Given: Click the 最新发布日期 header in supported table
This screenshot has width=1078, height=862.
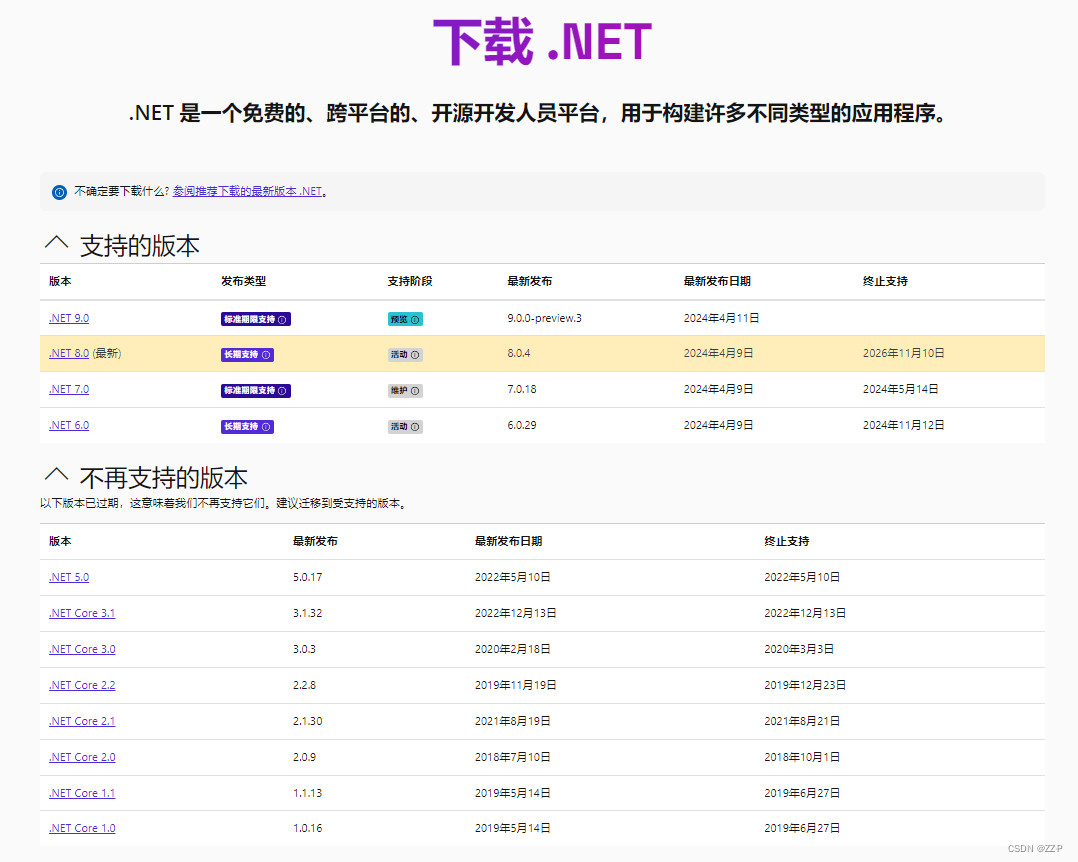Looking at the screenshot, I should (x=717, y=281).
